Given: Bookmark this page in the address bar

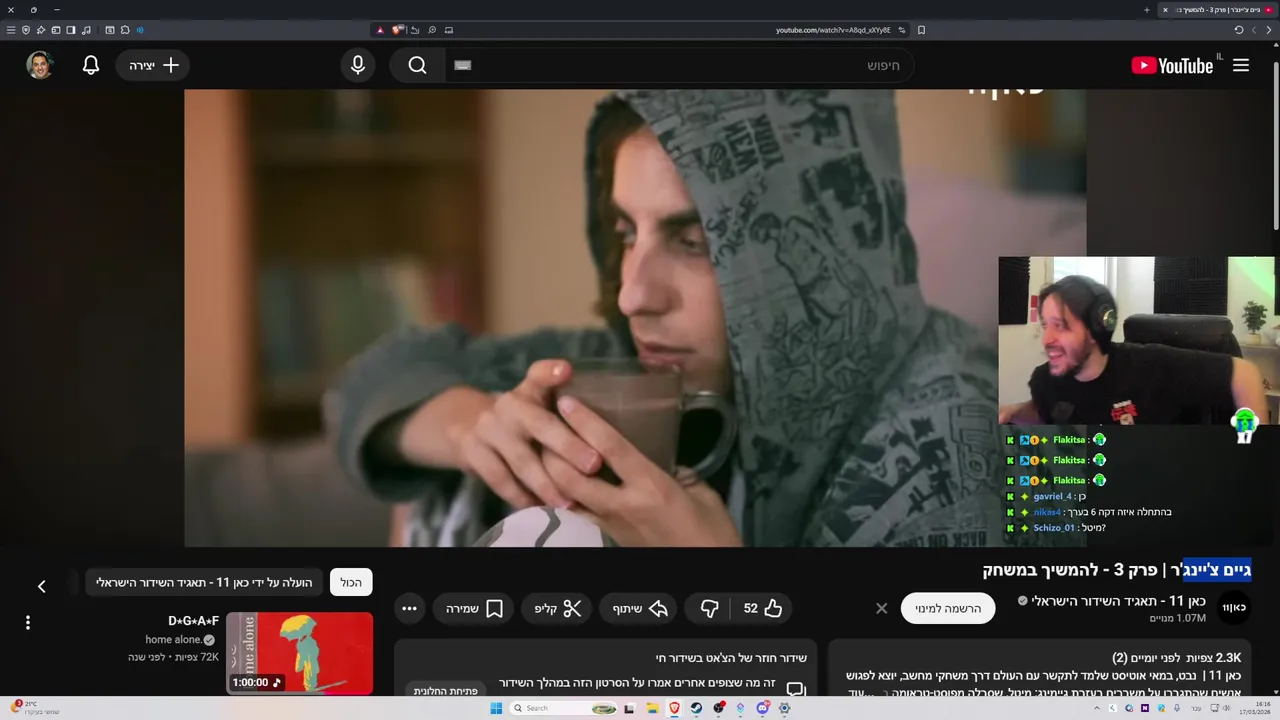Looking at the screenshot, I should tap(921, 30).
